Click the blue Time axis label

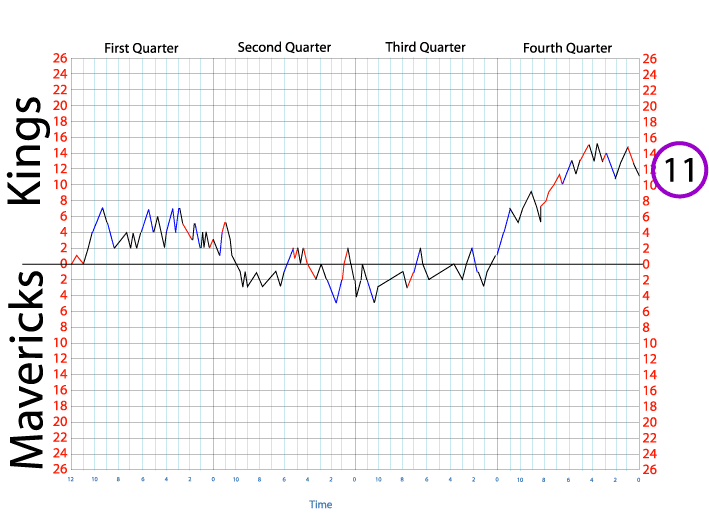[x=320, y=505]
